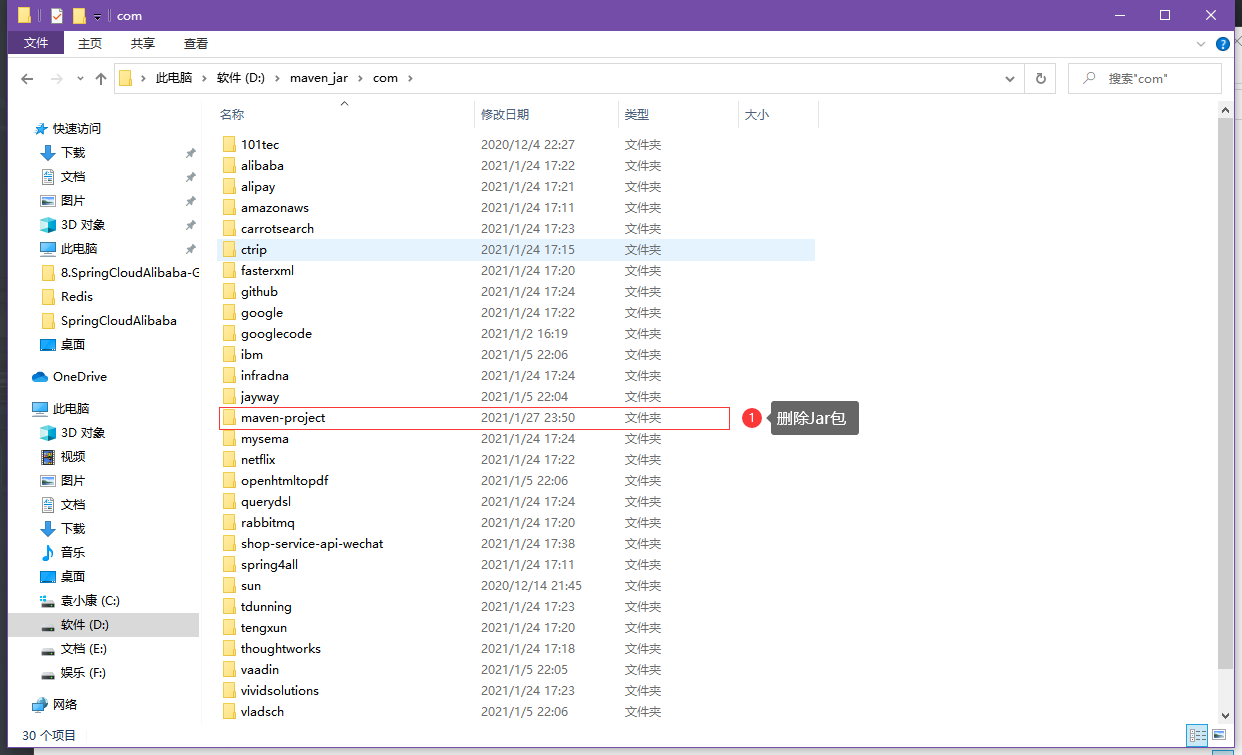Viewport: 1242px width, 755px height.
Task: Open drive 文档 (E:)
Action: tap(83, 648)
